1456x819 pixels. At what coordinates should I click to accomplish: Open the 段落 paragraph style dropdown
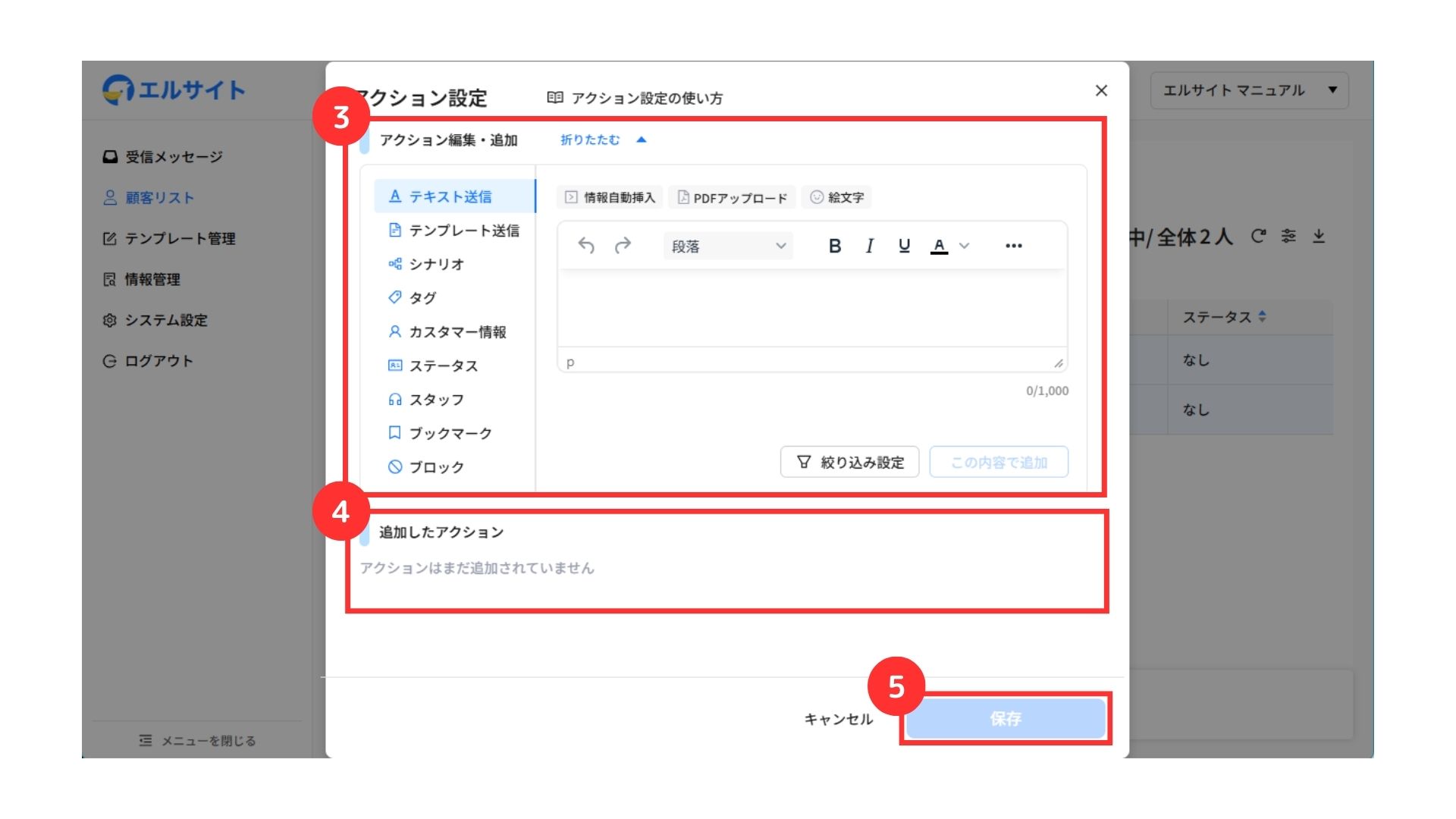pyautogui.click(x=728, y=246)
